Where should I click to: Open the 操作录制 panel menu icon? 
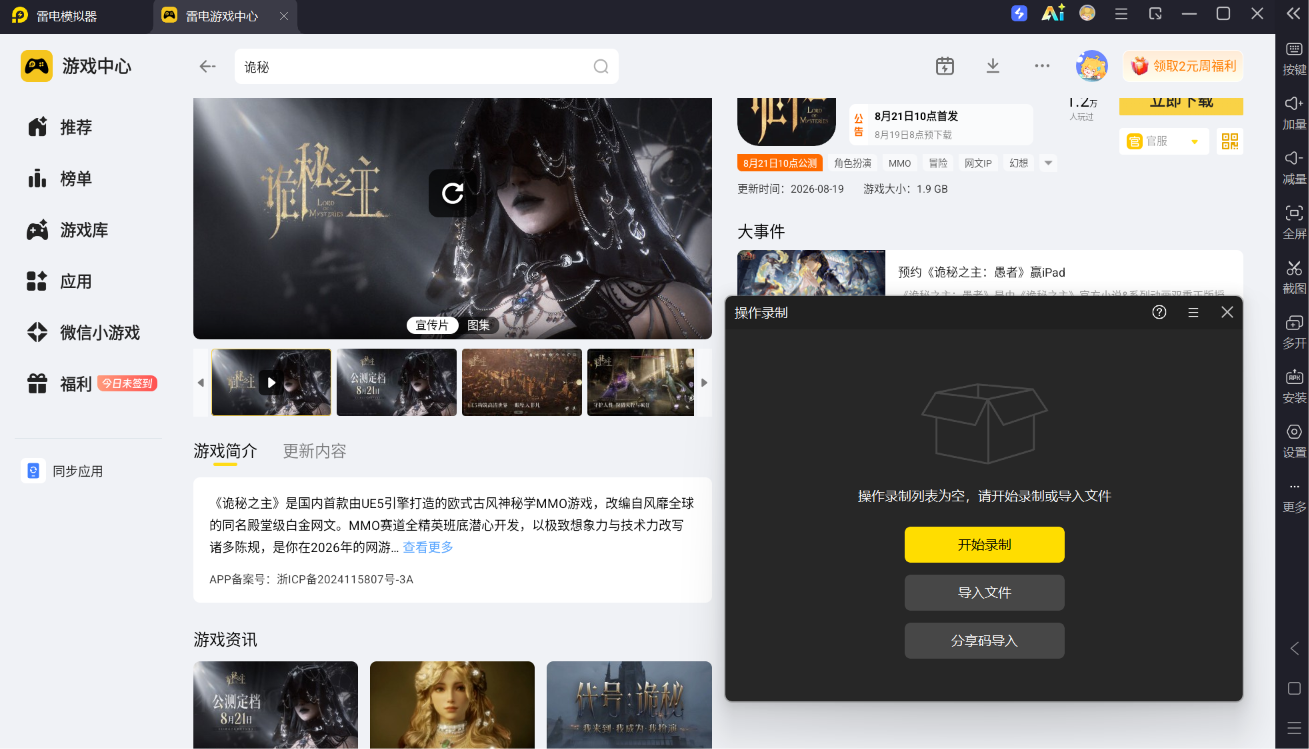click(x=1193, y=312)
